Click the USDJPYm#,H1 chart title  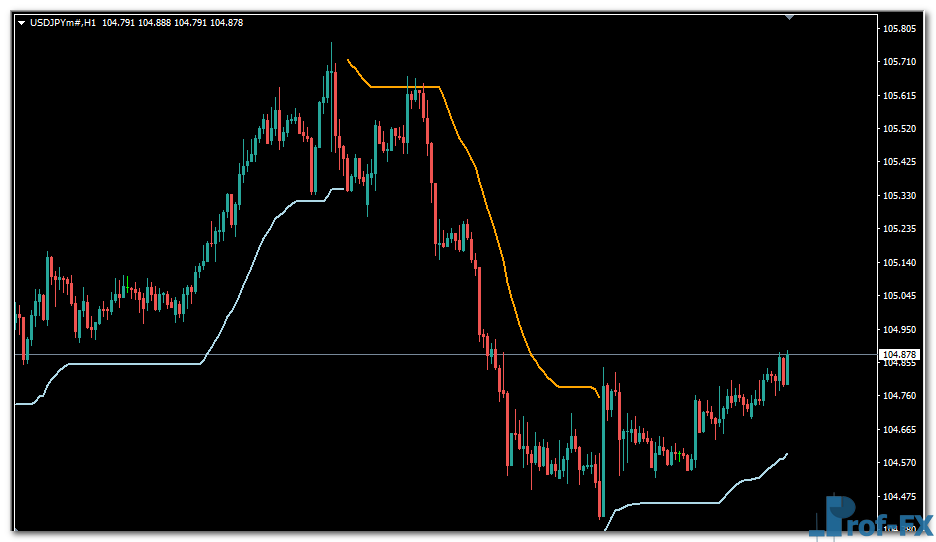click(x=63, y=23)
